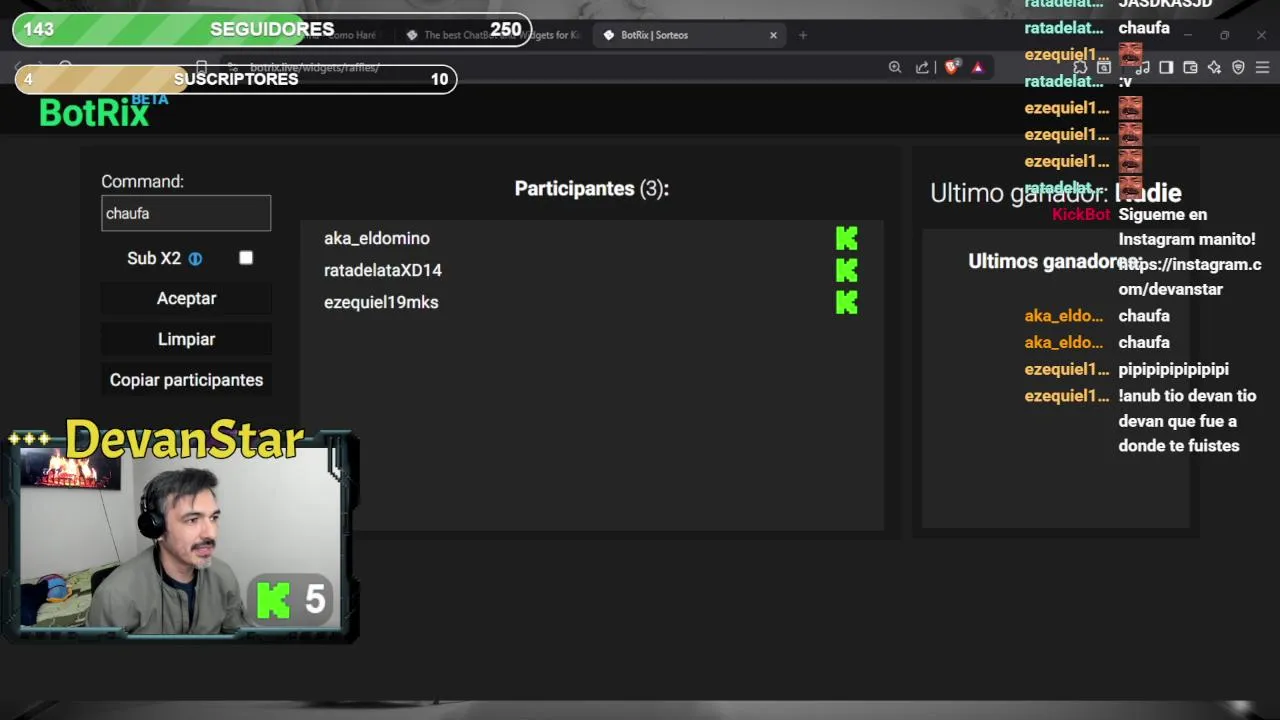Open the Brave VPN shield icon

pos(1238,67)
